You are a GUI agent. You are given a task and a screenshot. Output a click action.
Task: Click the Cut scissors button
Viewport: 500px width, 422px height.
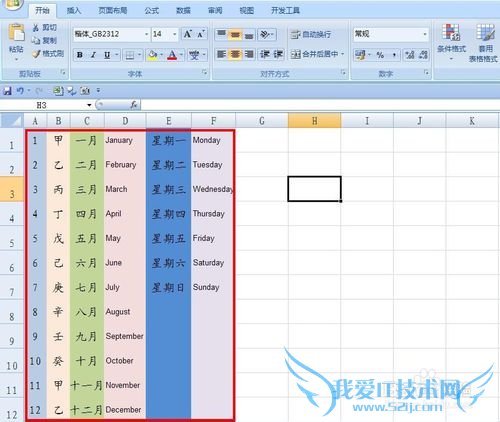click(45, 28)
